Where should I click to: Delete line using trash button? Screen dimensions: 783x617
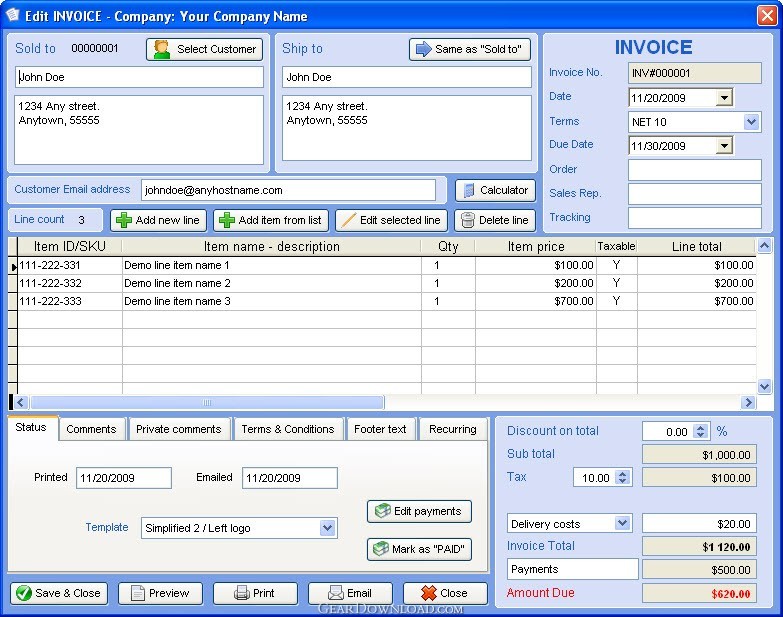pyautogui.click(x=495, y=220)
